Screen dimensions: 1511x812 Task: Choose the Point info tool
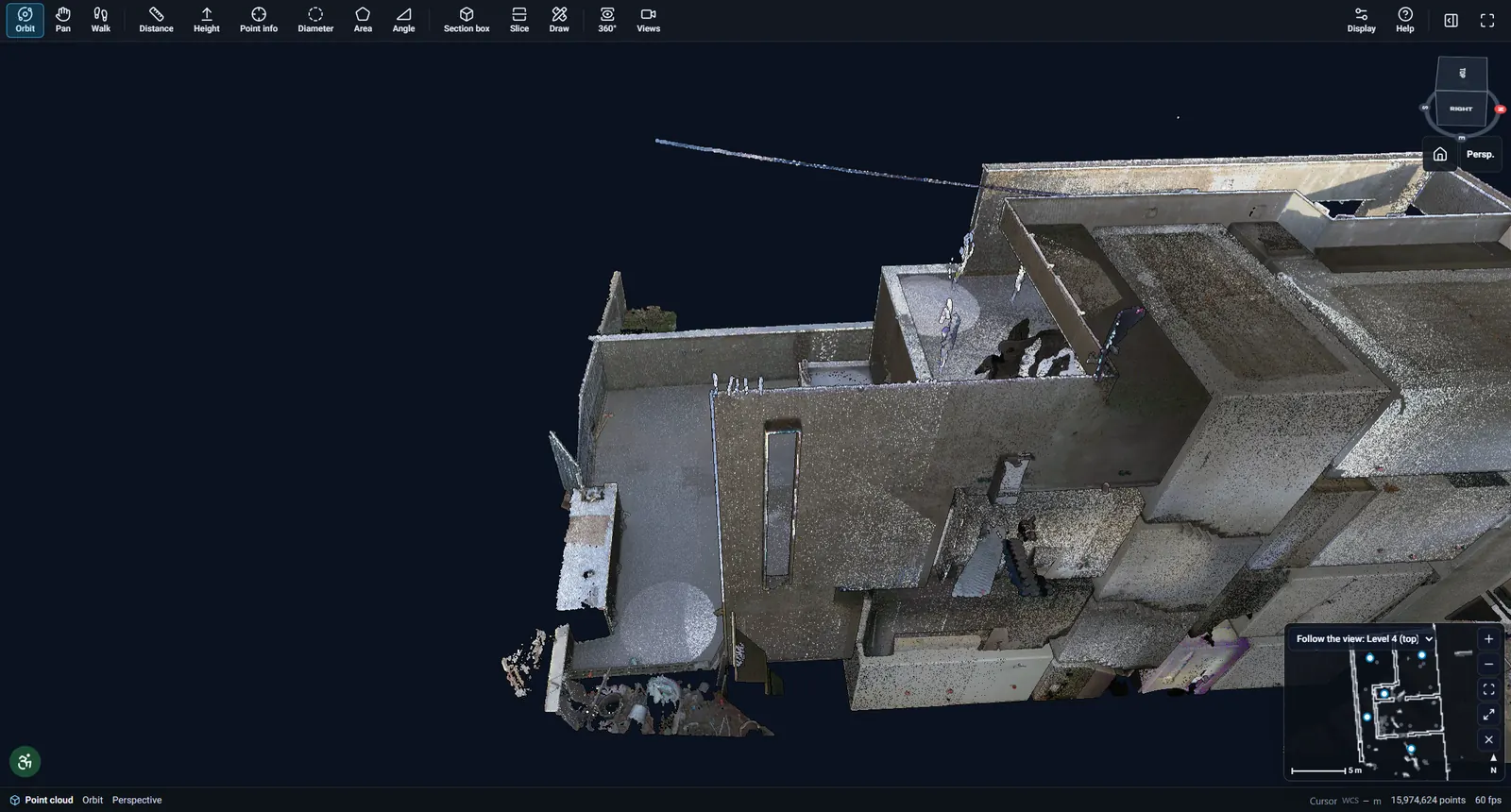(258, 20)
